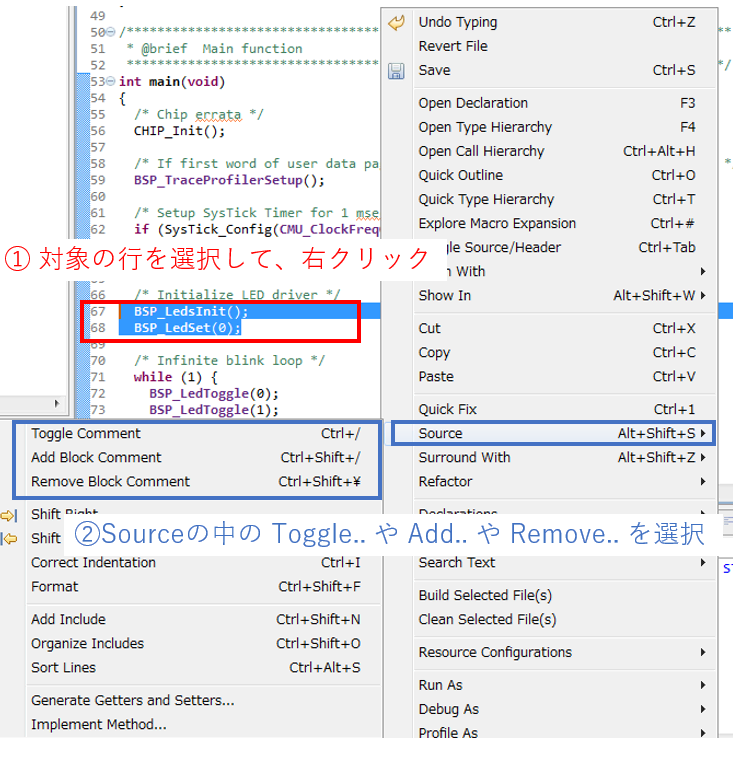This screenshot has width=733, height=778.
Task: Collapse the main function at line 53
Action: click(111, 81)
